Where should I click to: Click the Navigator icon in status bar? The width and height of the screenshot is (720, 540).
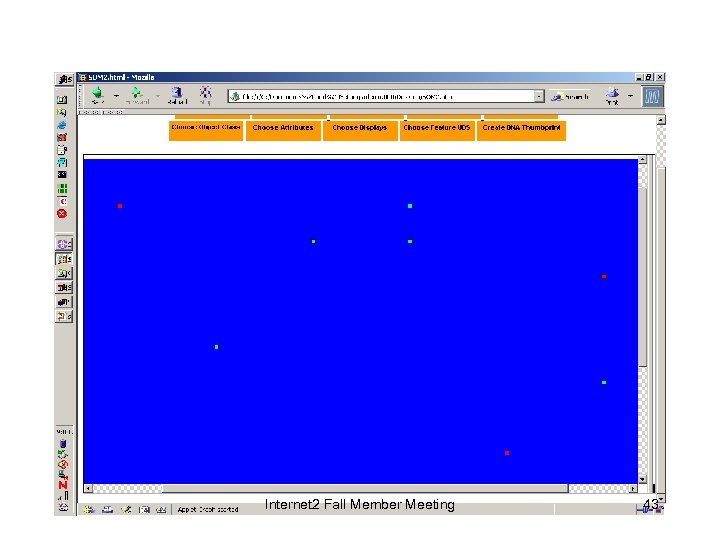click(x=89, y=509)
